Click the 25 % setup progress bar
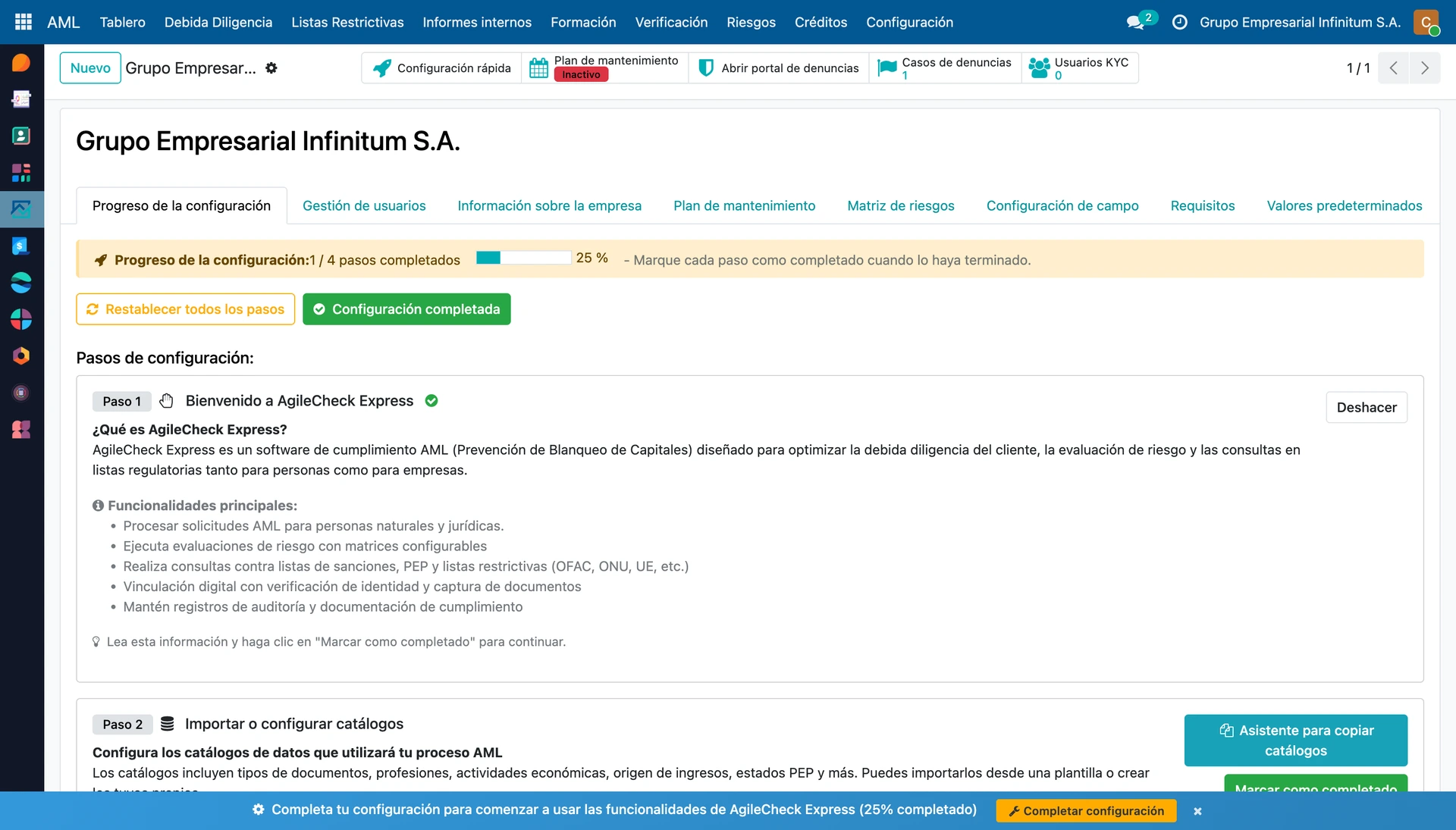This screenshot has height=830, width=1456. 523,258
